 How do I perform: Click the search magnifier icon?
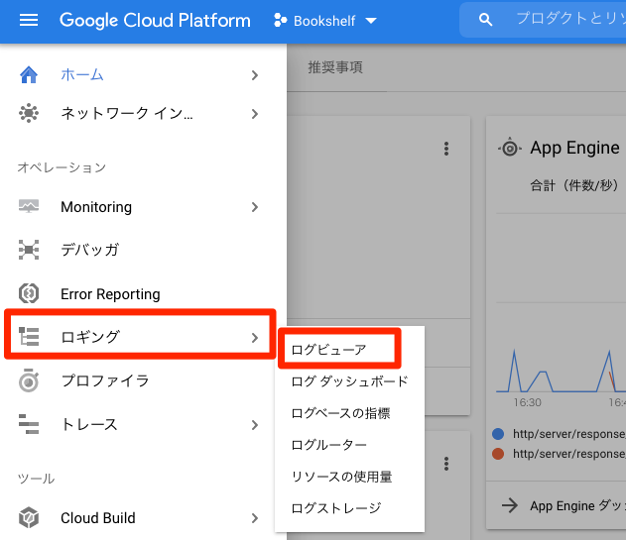coord(485,20)
